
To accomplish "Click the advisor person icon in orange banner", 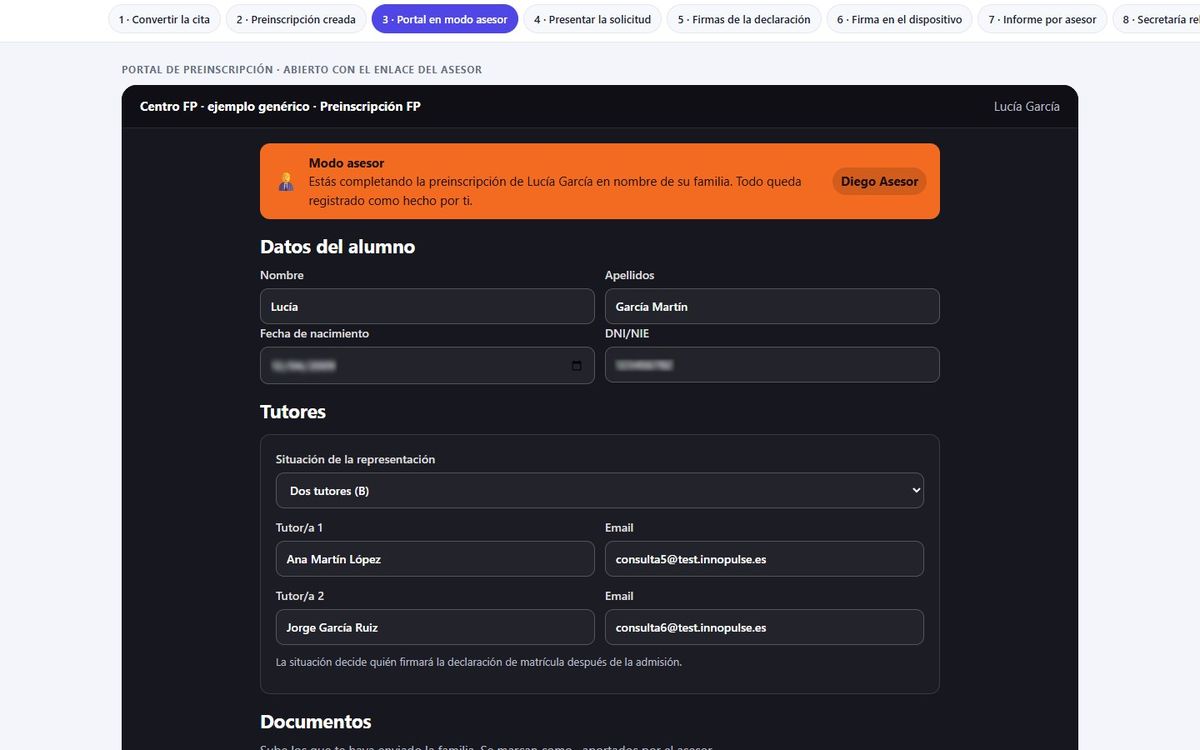I will pos(286,182).
